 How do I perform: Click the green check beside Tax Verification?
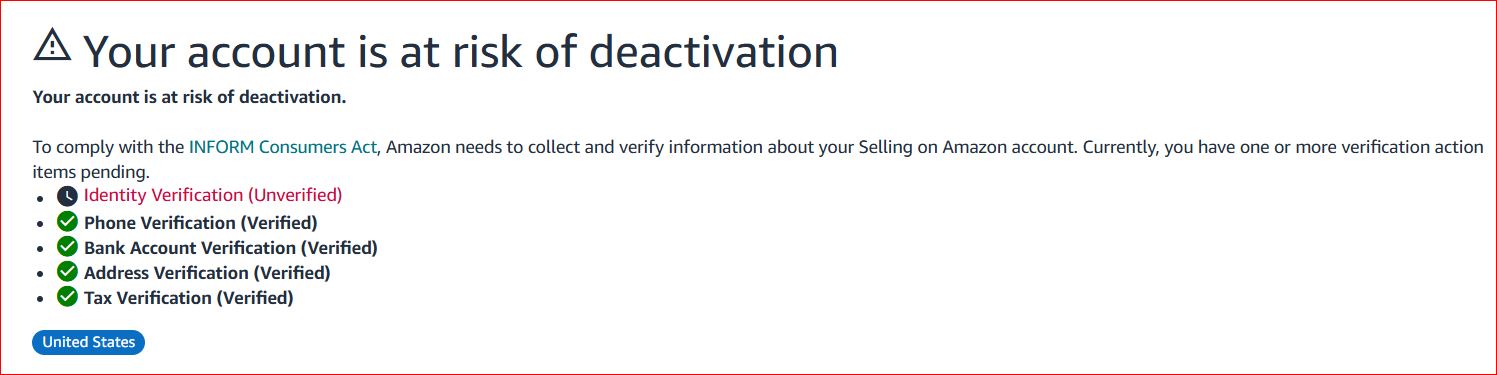click(67, 297)
